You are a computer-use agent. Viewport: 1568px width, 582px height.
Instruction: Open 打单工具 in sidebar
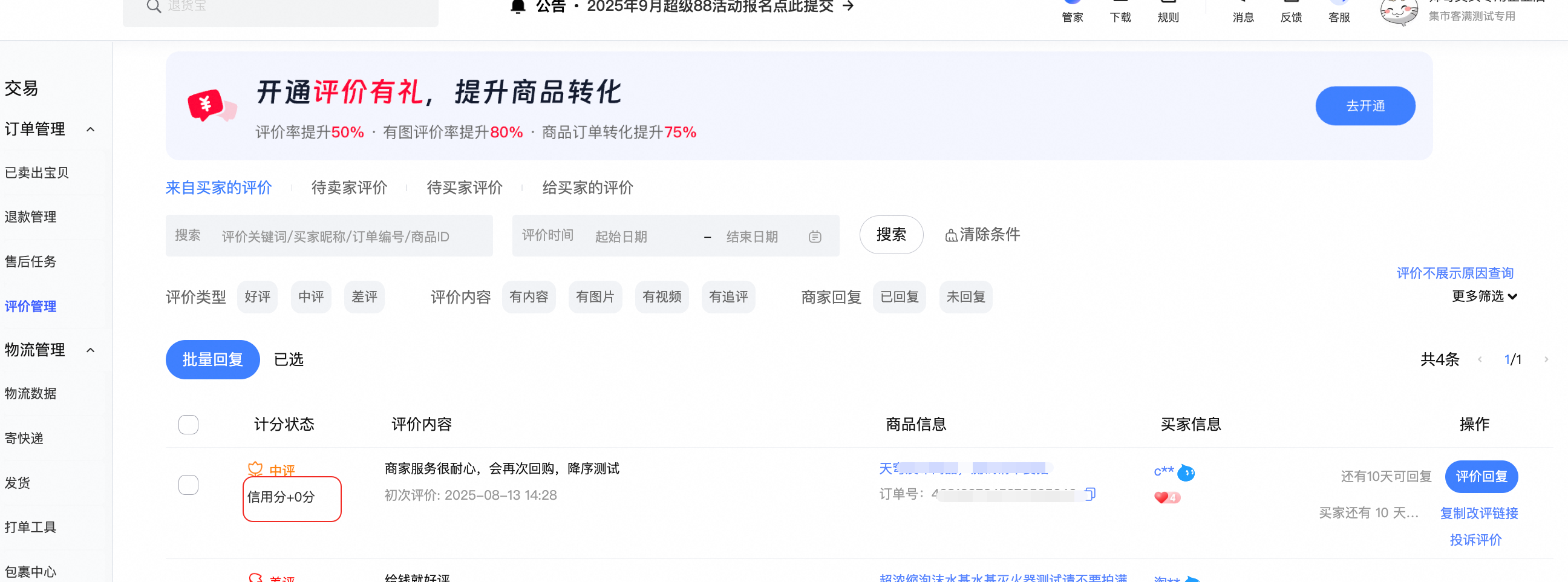[30, 527]
